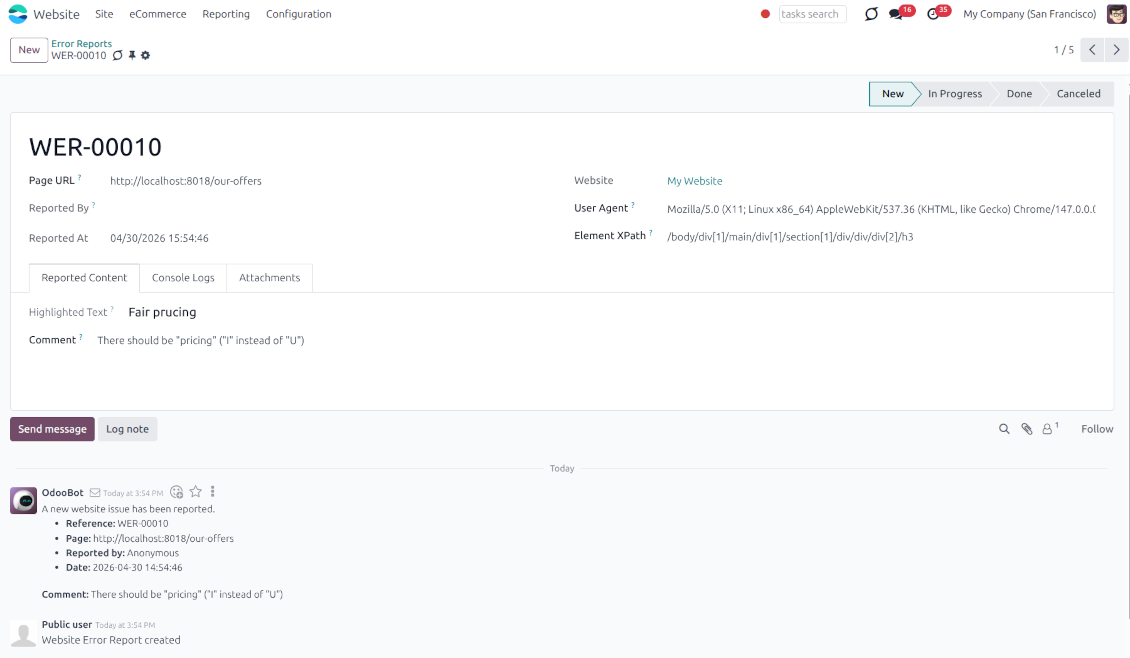This screenshot has width=1130, height=658.
Task: Open the Reporting menu
Action: click(x=226, y=13)
